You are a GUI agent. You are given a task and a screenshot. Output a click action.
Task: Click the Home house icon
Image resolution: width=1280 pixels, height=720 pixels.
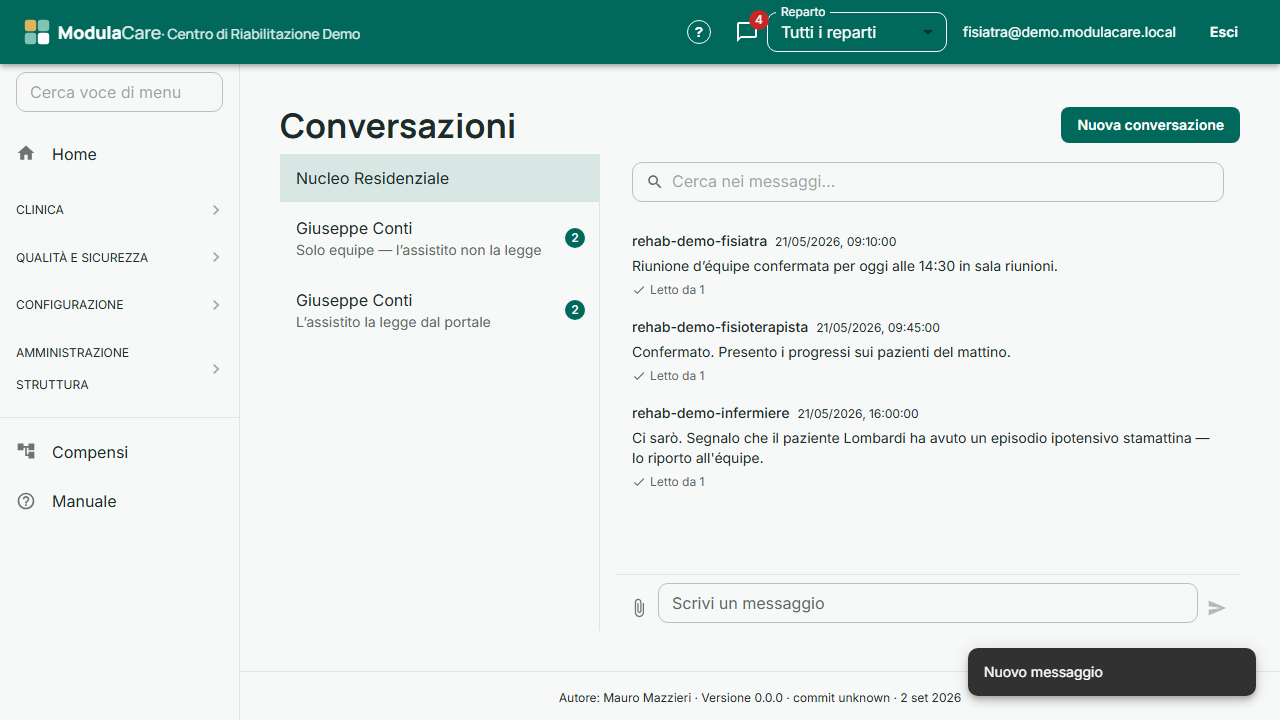click(x=26, y=154)
